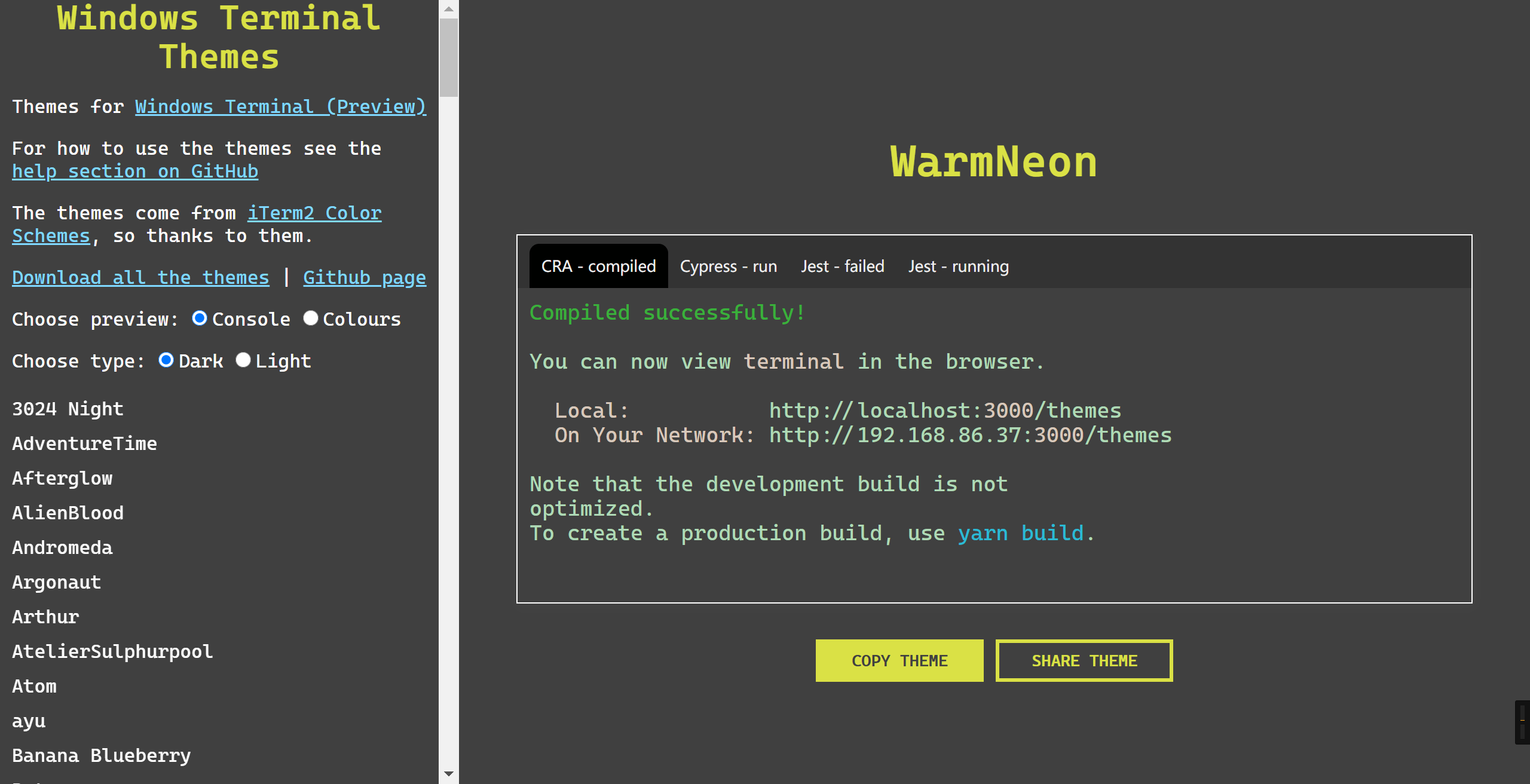
Task: Visit the Github page link
Action: tap(365, 278)
